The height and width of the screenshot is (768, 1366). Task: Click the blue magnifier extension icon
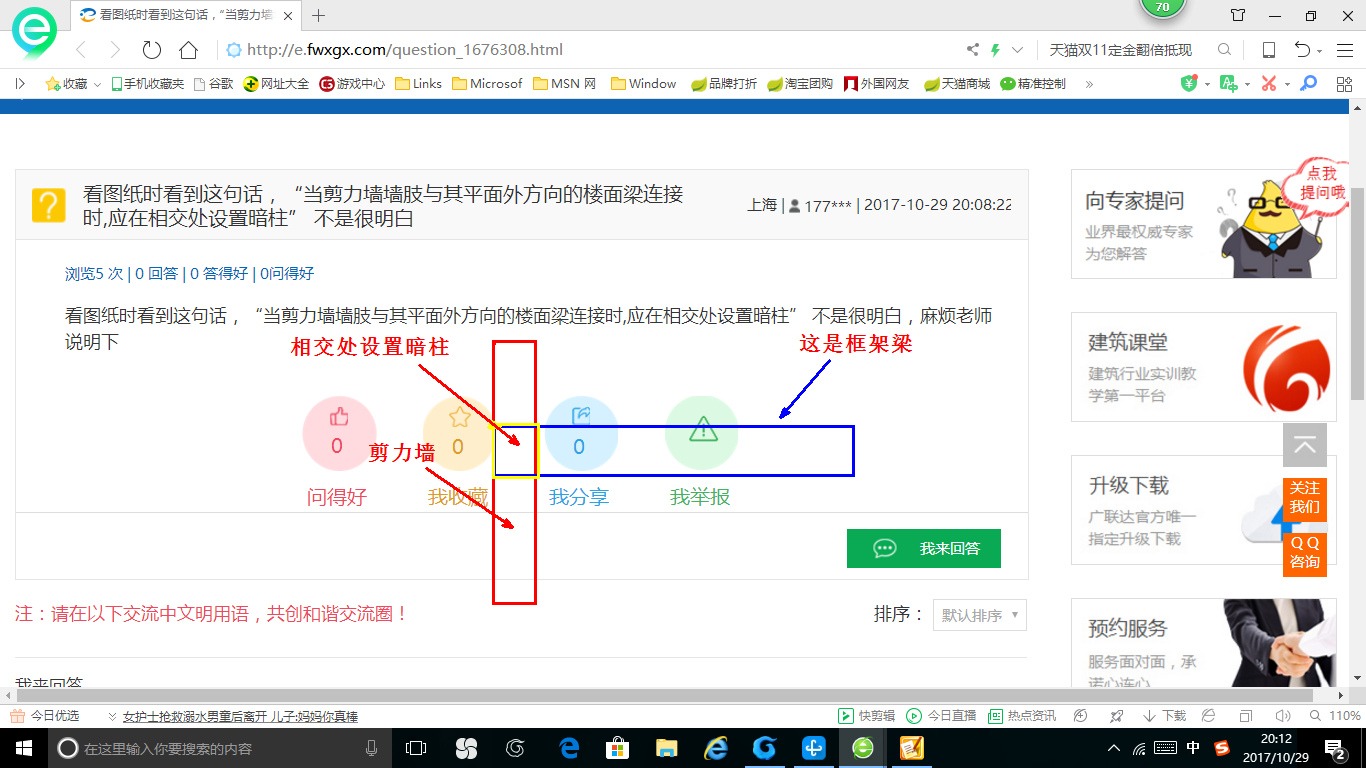[x=1308, y=84]
